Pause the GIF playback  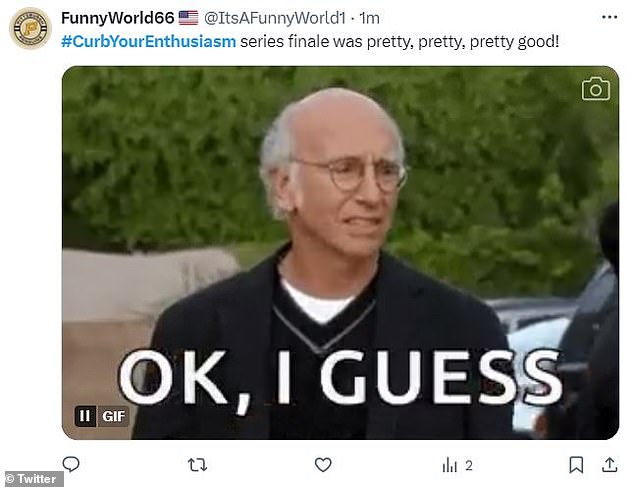(x=85, y=416)
